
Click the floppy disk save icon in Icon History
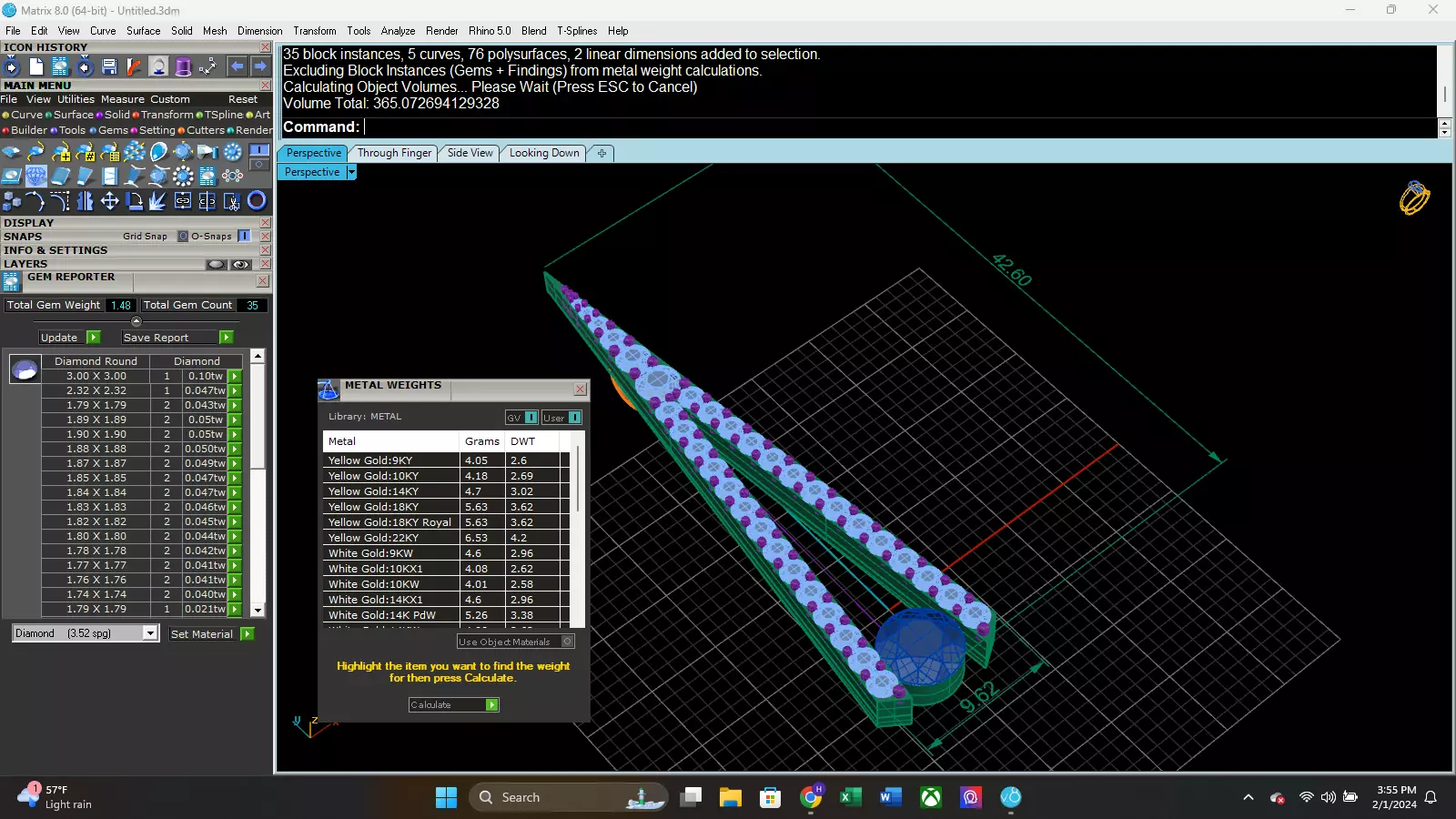coord(109,66)
